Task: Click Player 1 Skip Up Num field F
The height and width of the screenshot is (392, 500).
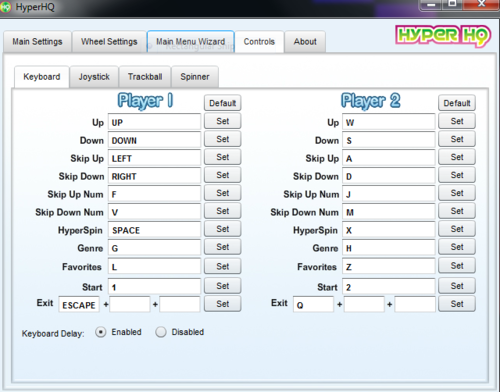Action: [154, 194]
